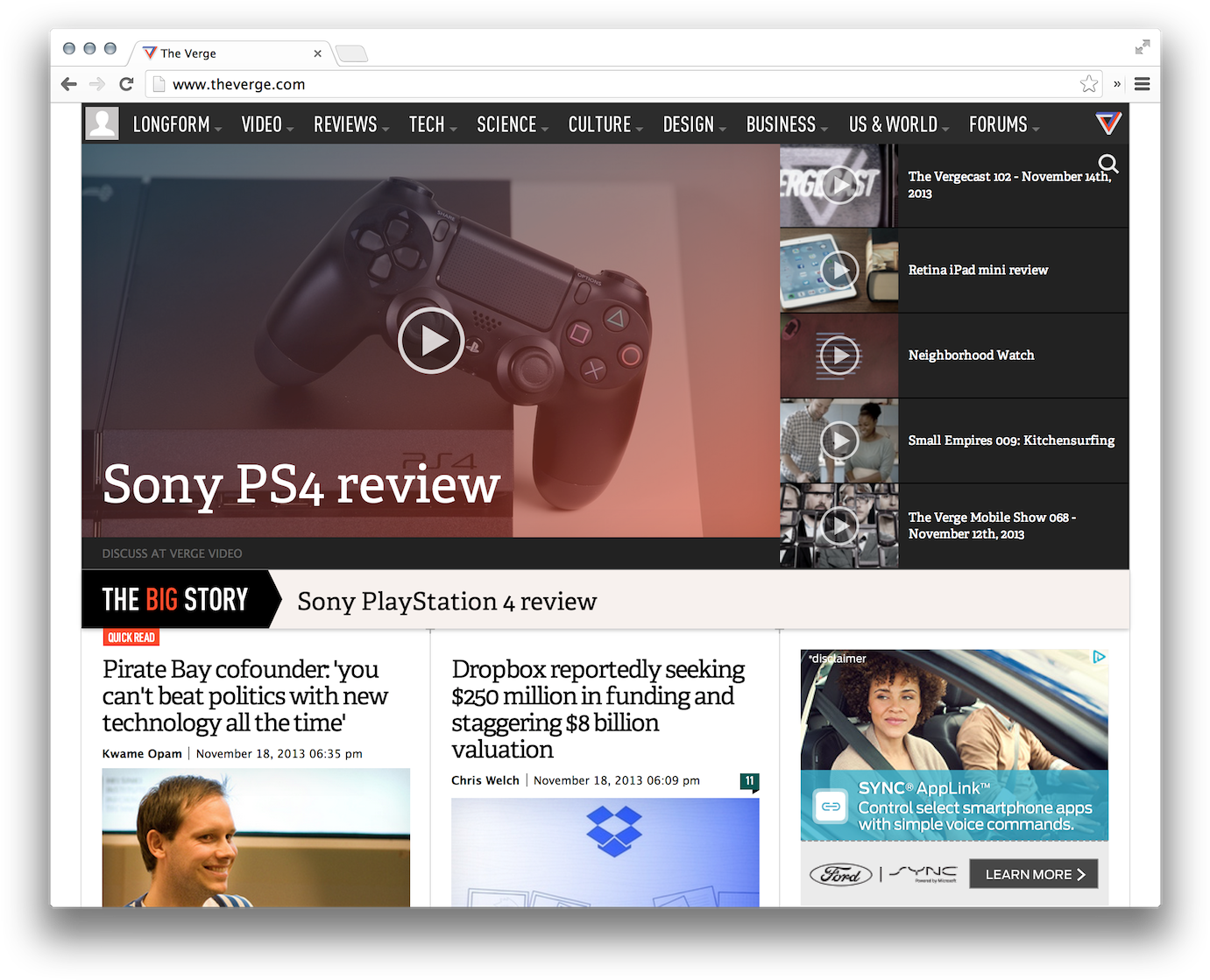
Task: Click the date November 18, 2013 06:35 pm
Action: click(279, 754)
